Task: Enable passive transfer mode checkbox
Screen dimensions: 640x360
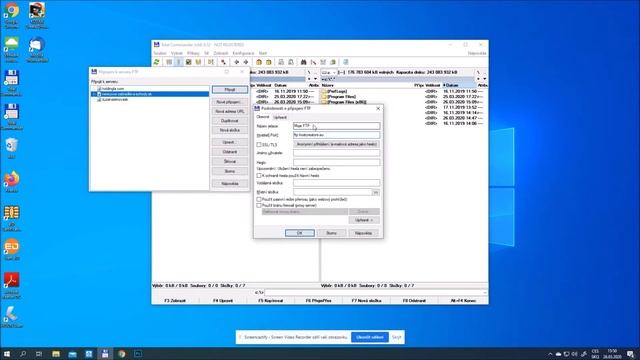Action: tap(259, 199)
